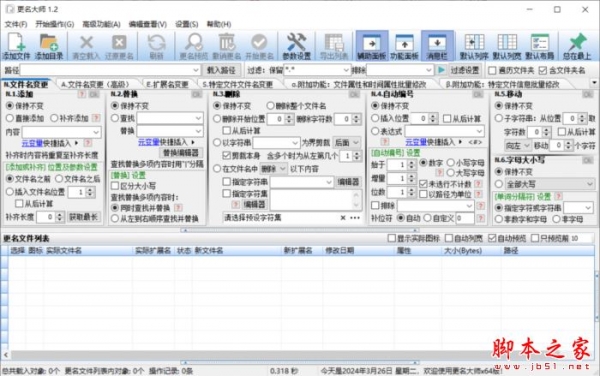This screenshot has width=600, height=376.
Task: Click the 默认列序 default column order icon
Action: (x=474, y=46)
